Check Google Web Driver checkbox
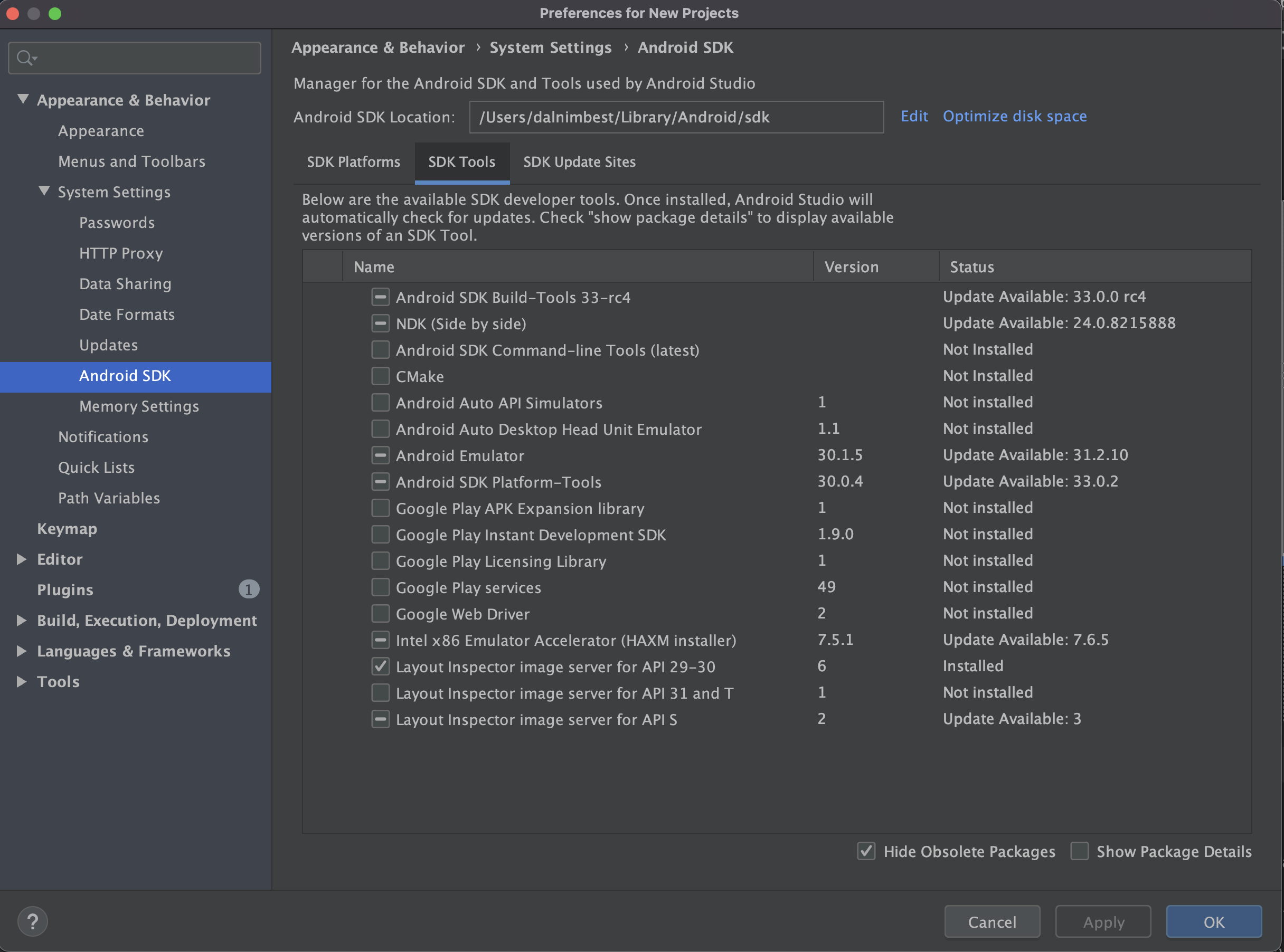 (381, 614)
